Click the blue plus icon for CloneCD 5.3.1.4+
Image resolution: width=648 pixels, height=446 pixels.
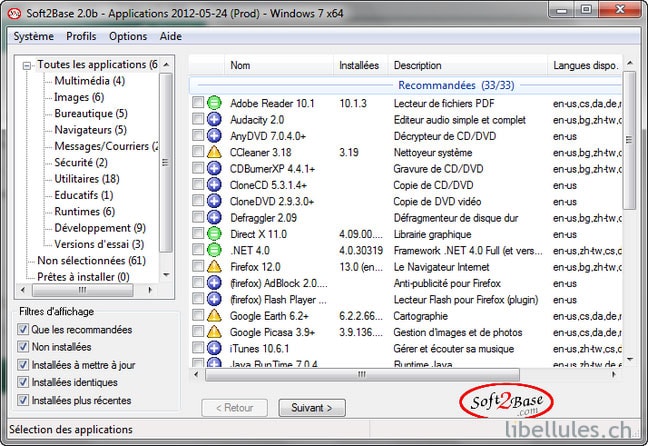[214, 185]
